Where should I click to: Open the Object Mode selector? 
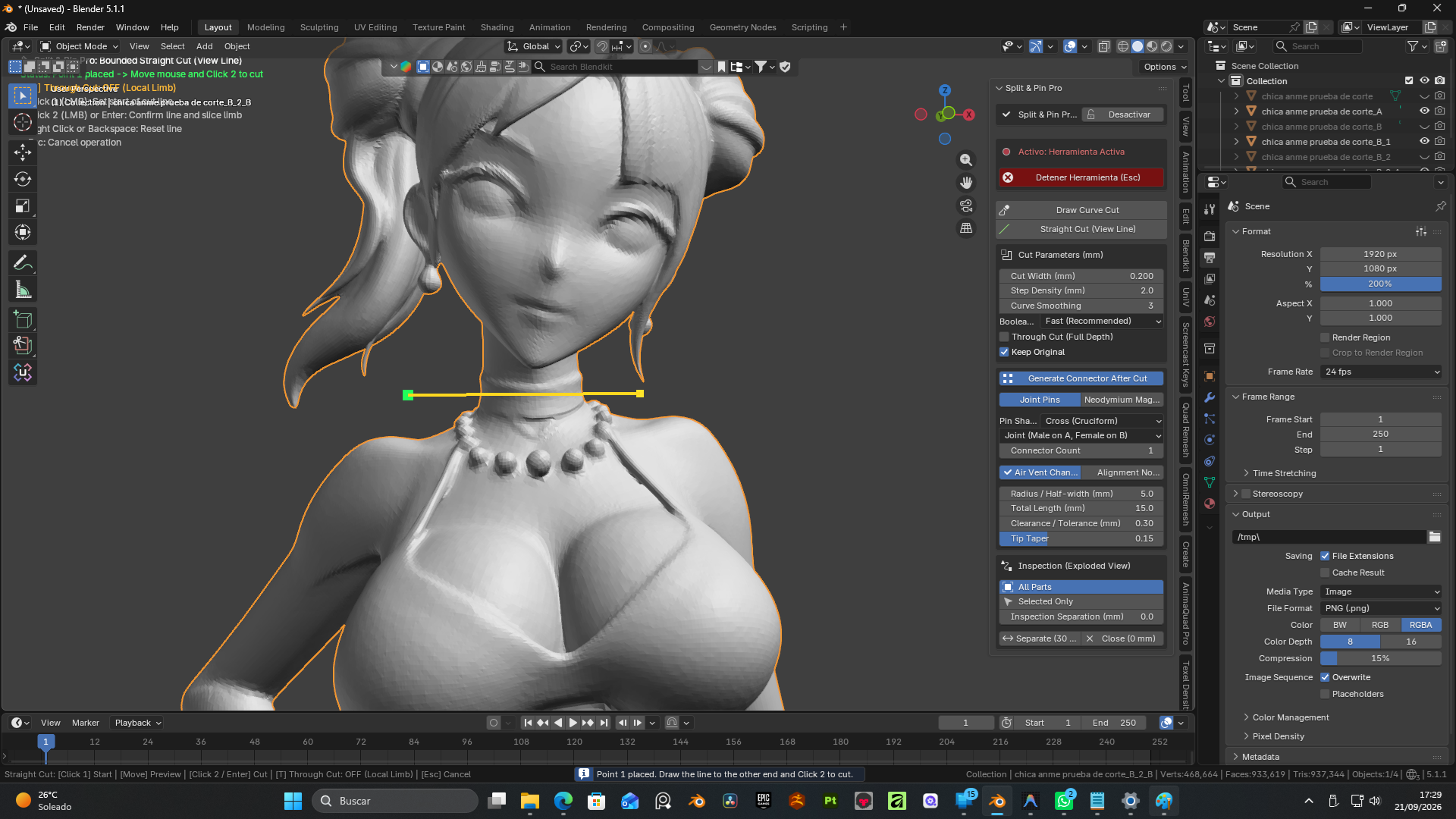(x=80, y=46)
